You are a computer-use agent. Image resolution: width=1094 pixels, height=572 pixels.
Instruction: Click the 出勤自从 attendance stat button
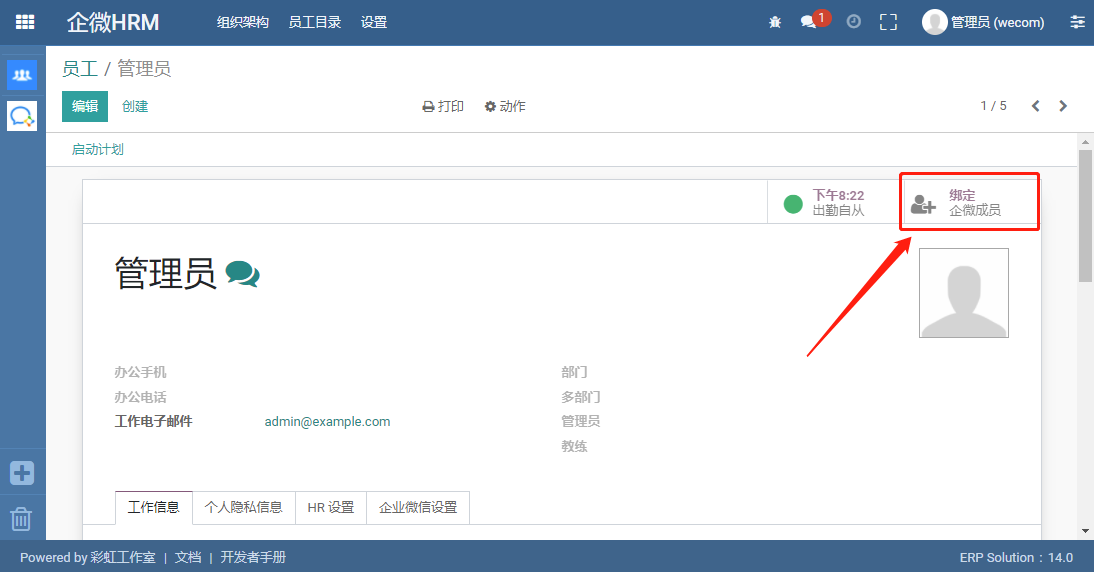click(836, 202)
